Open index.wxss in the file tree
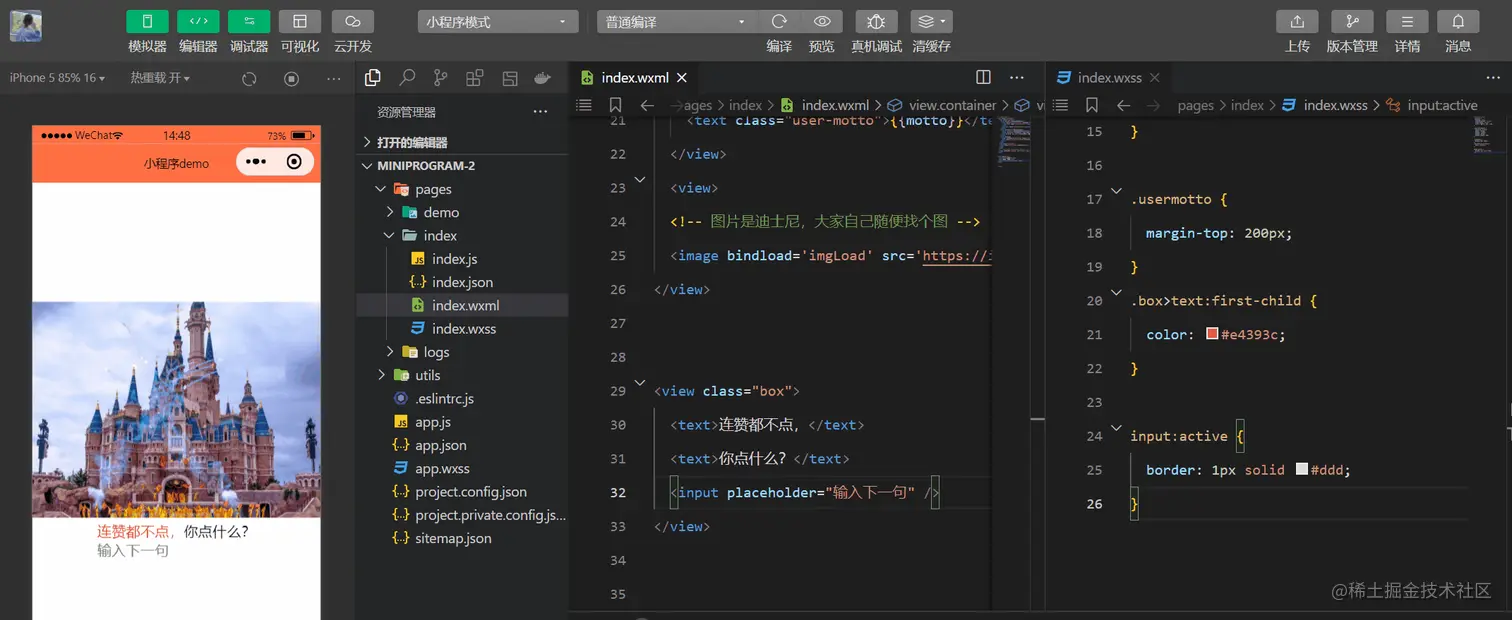 (462, 328)
